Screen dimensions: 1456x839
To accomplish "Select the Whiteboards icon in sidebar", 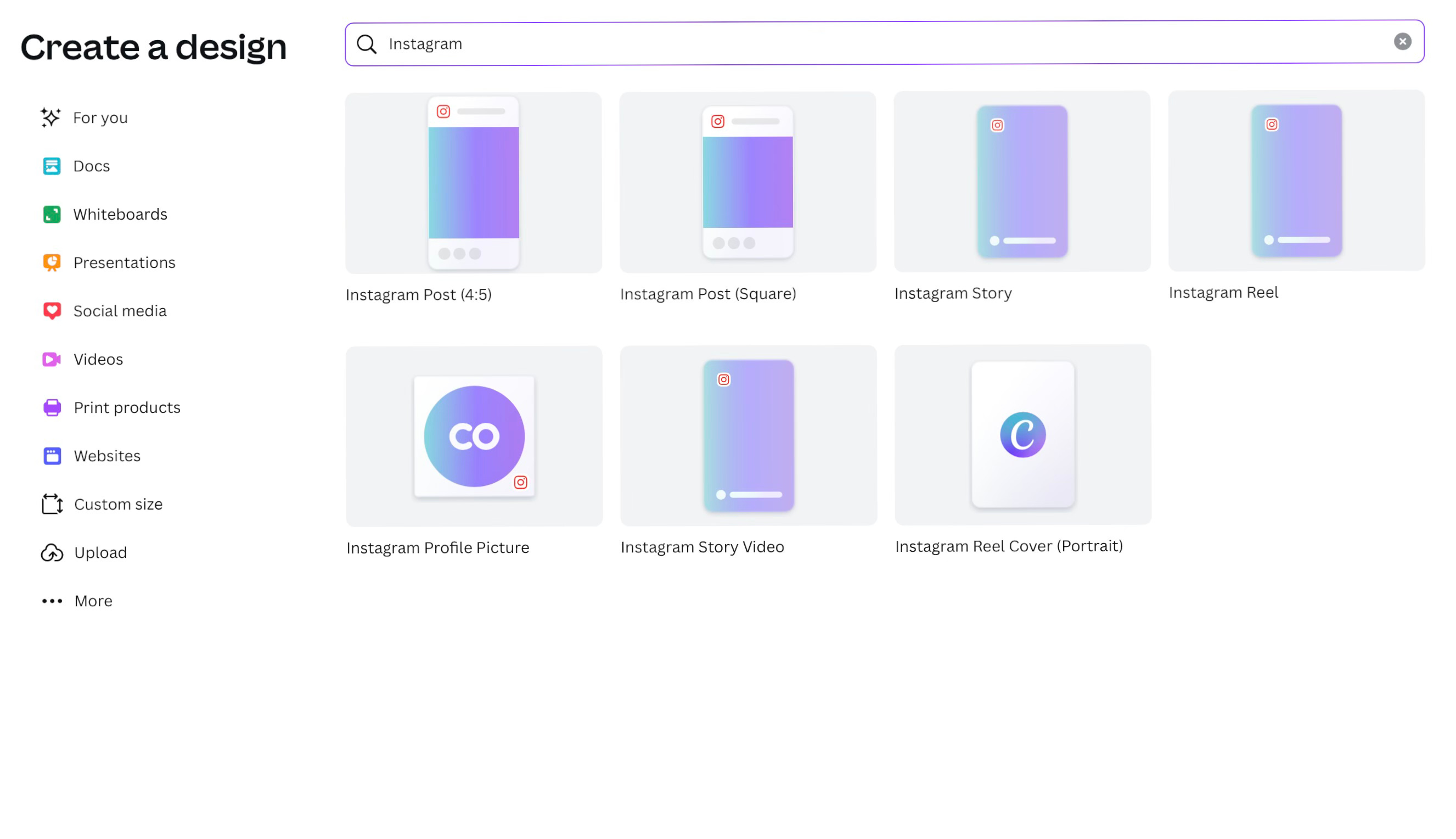I will coord(52,214).
